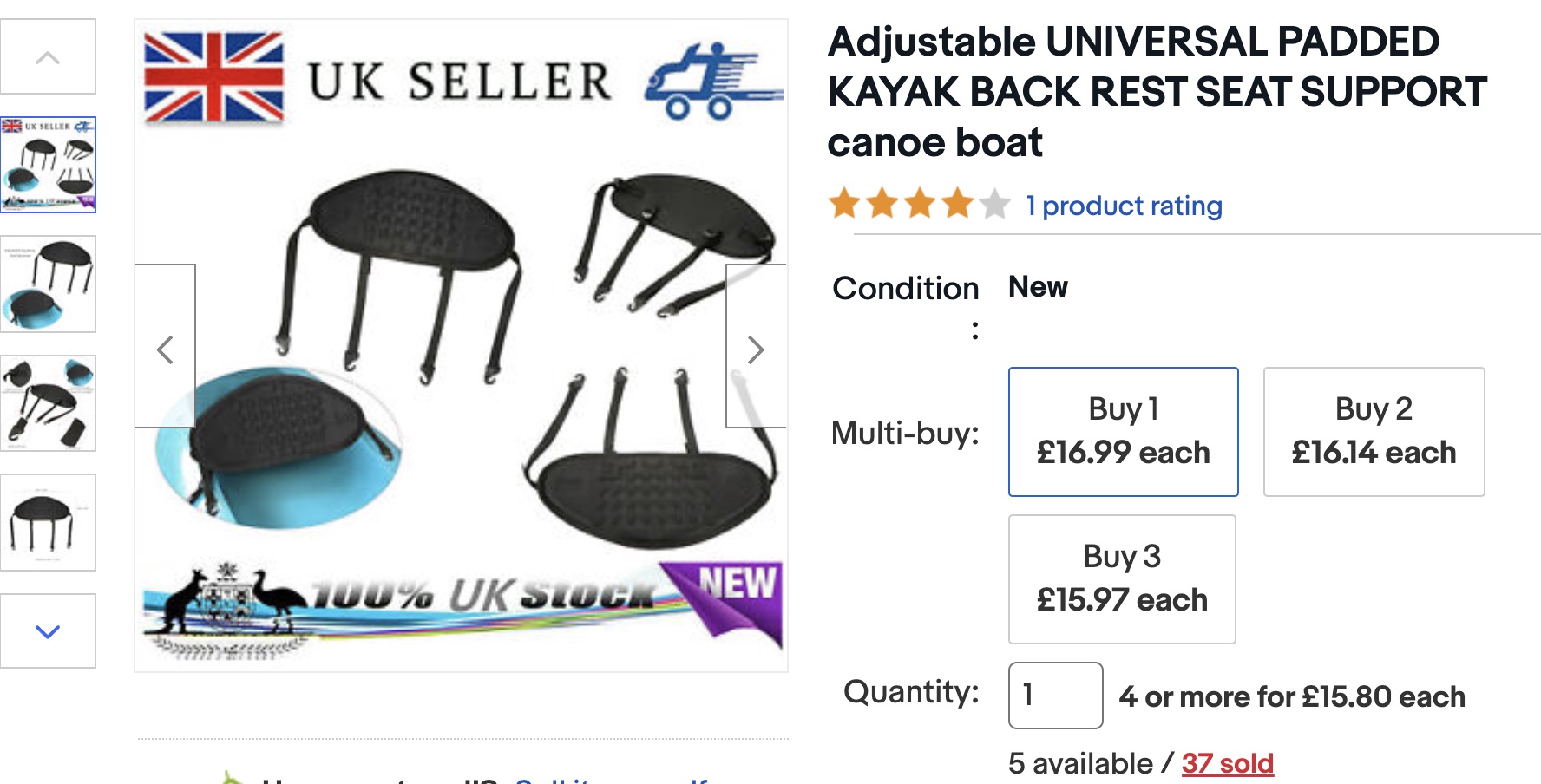This screenshot has width=1541, height=784.
Task: Click the grey fifth rating star
Action: 995,204
